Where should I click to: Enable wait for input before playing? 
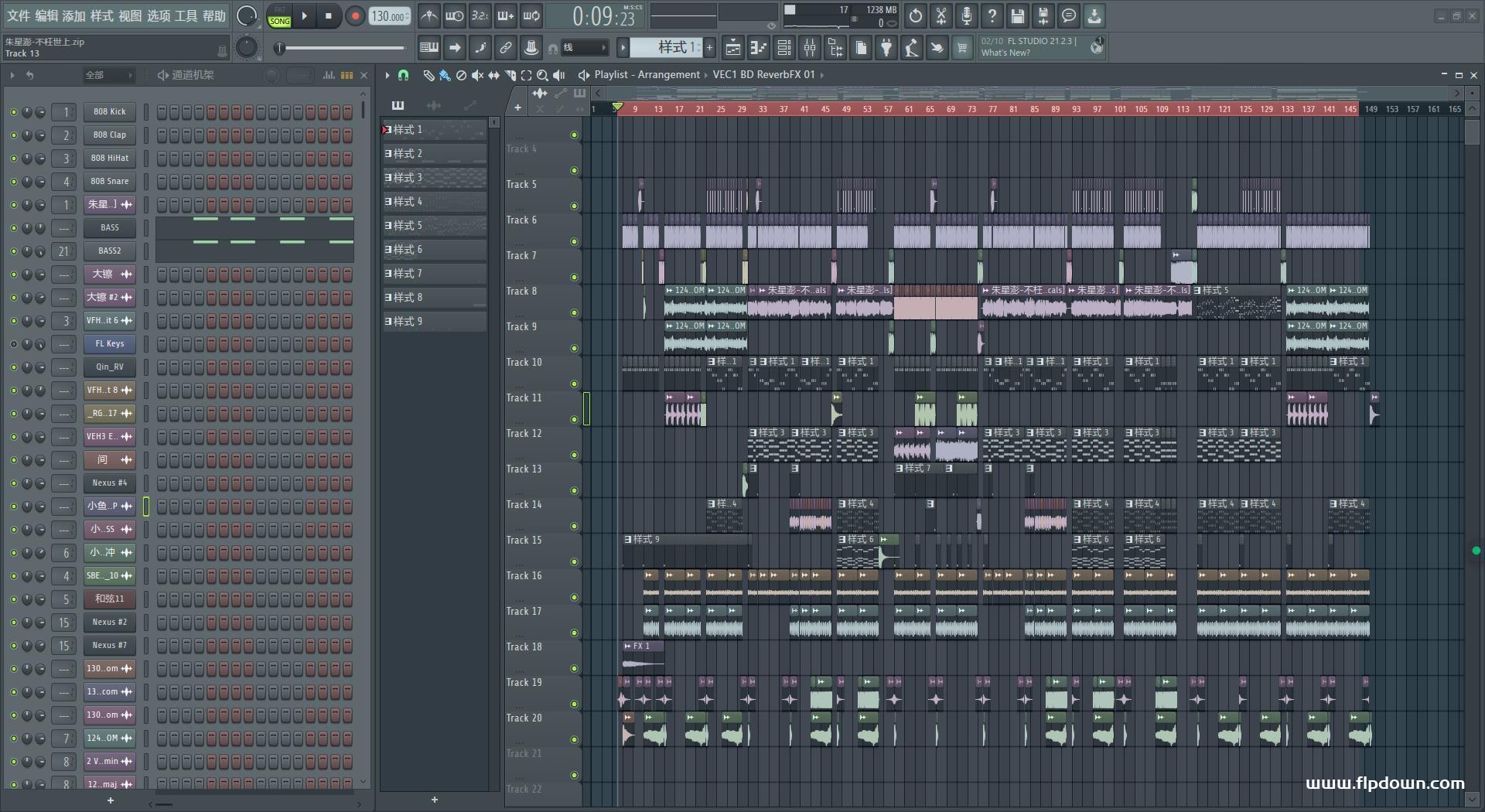(455, 15)
